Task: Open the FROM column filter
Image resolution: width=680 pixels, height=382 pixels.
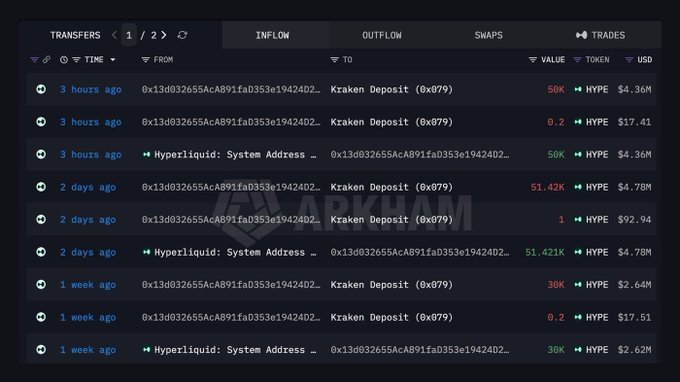Action: pos(146,60)
